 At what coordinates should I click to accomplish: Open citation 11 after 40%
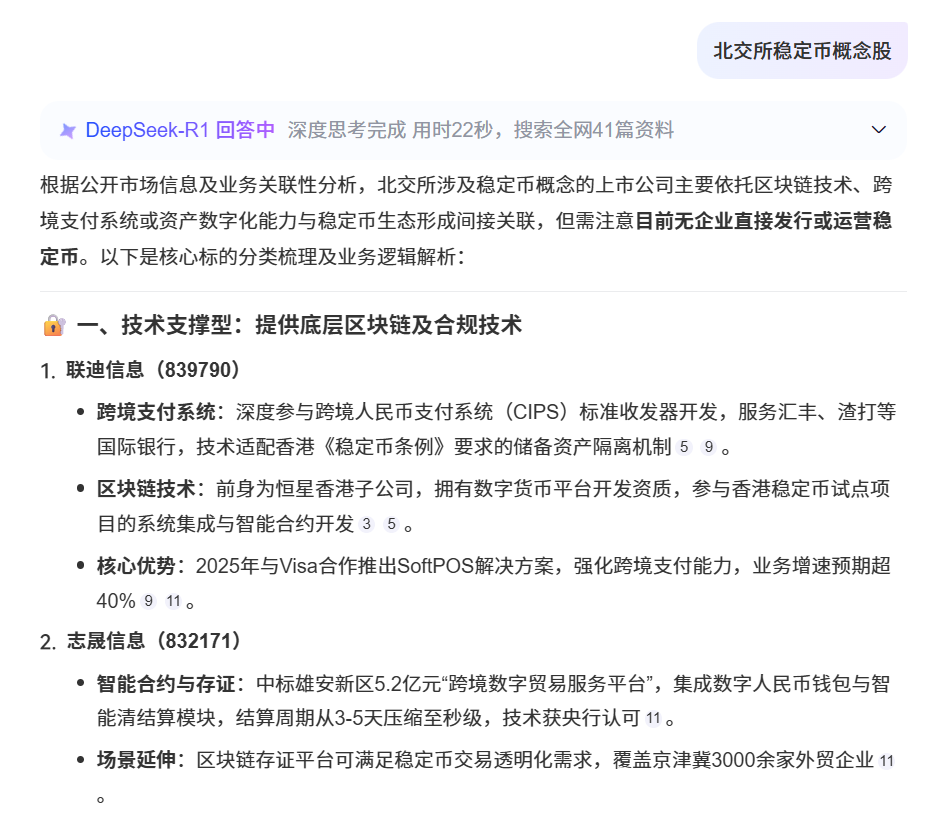click(x=173, y=601)
